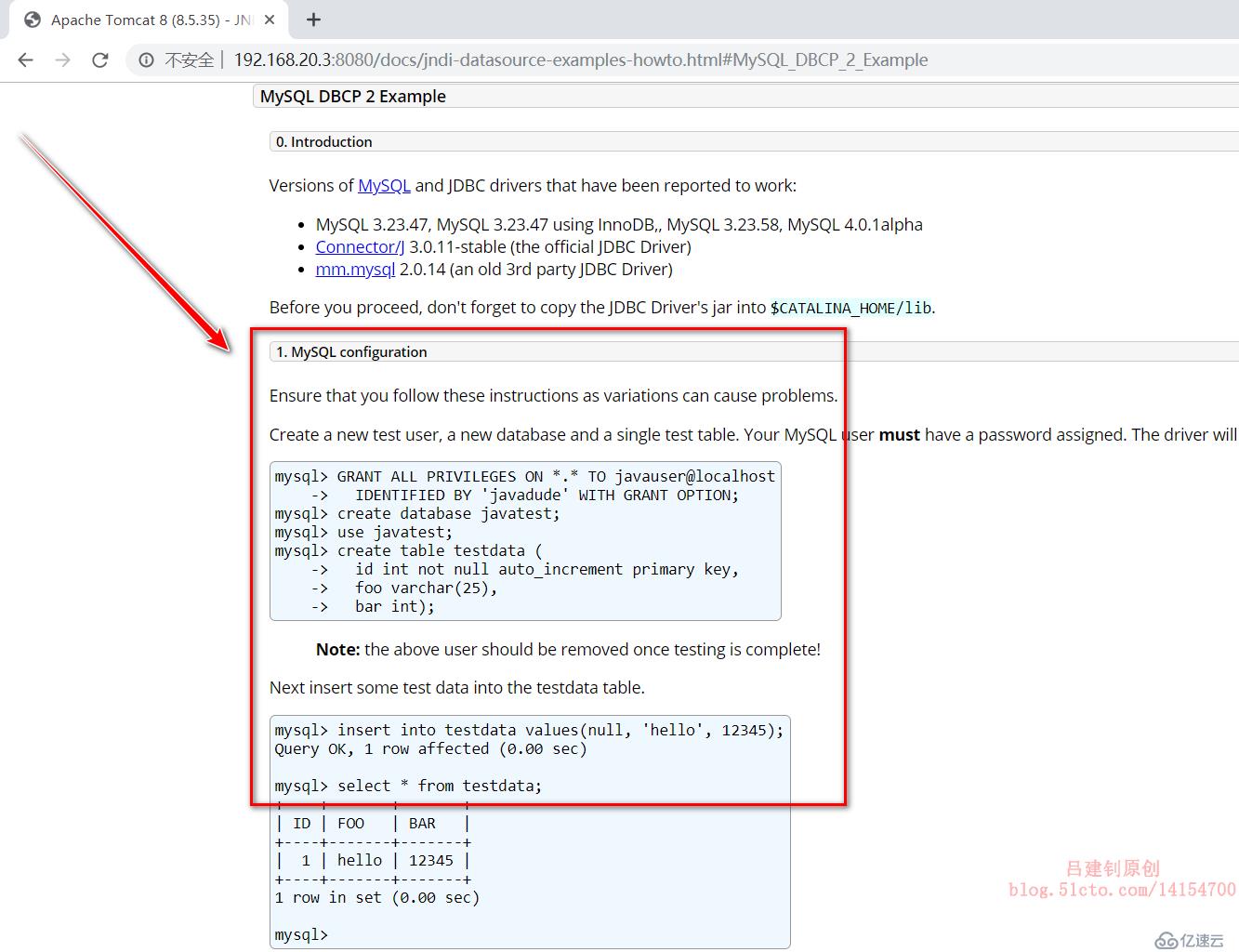
Task: Click the GRANT ALL PRIVILEGES command line
Action: pyautogui.click(x=524, y=476)
